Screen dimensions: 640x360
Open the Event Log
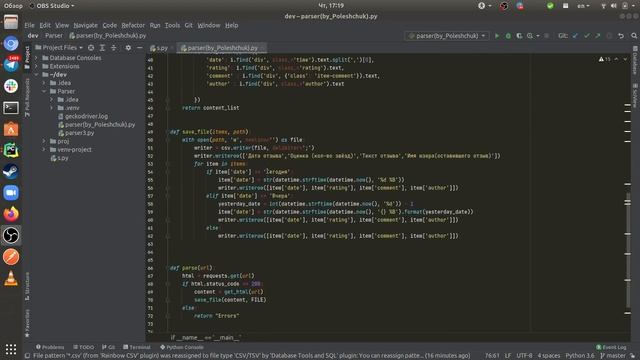611,347
